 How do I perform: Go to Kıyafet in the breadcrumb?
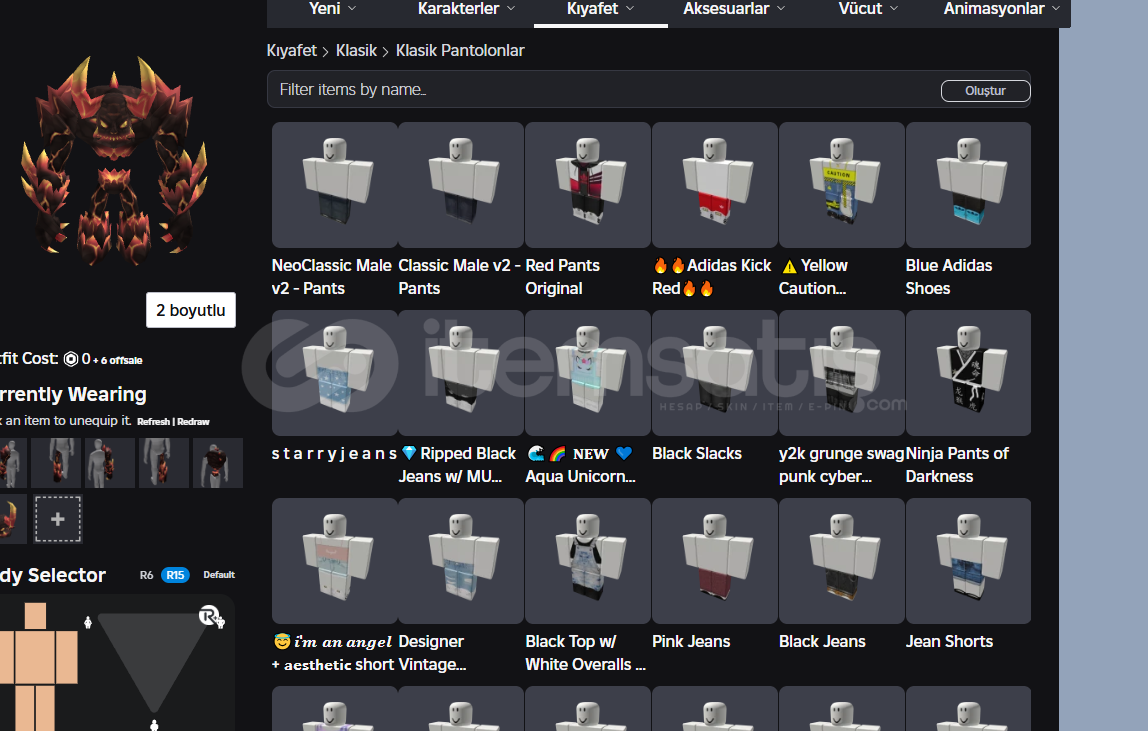coord(291,51)
